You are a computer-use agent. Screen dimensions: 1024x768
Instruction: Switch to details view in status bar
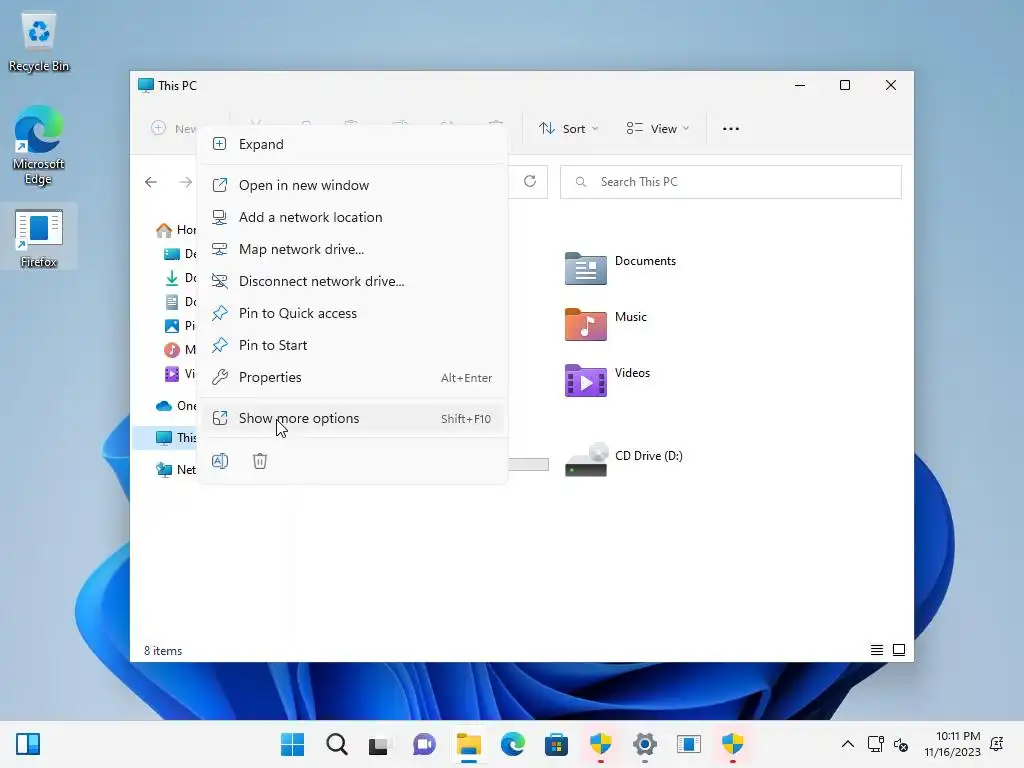[877, 650]
